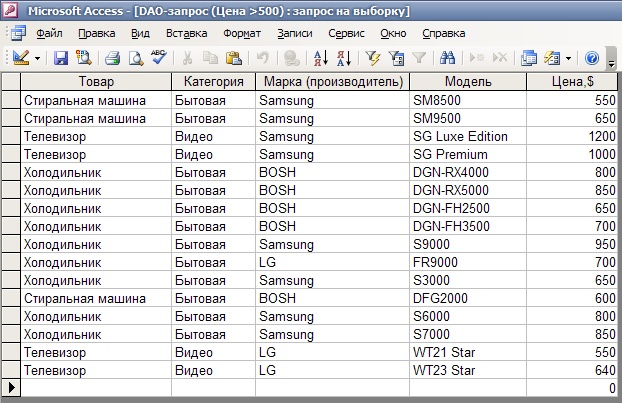Toggle the Apply Filter funnel icon

pyautogui.click(x=419, y=58)
